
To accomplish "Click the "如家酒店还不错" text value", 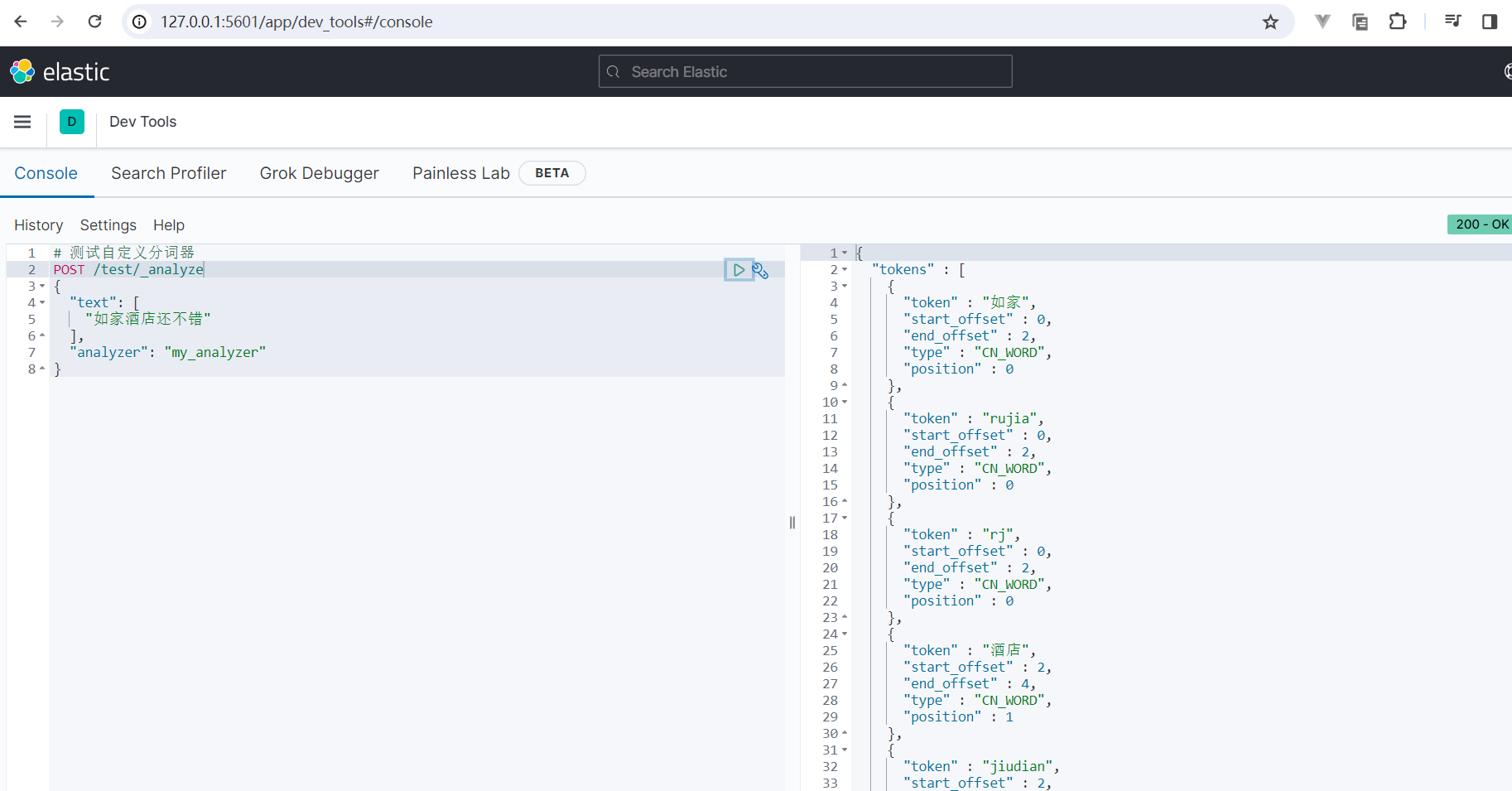I will pos(148,319).
